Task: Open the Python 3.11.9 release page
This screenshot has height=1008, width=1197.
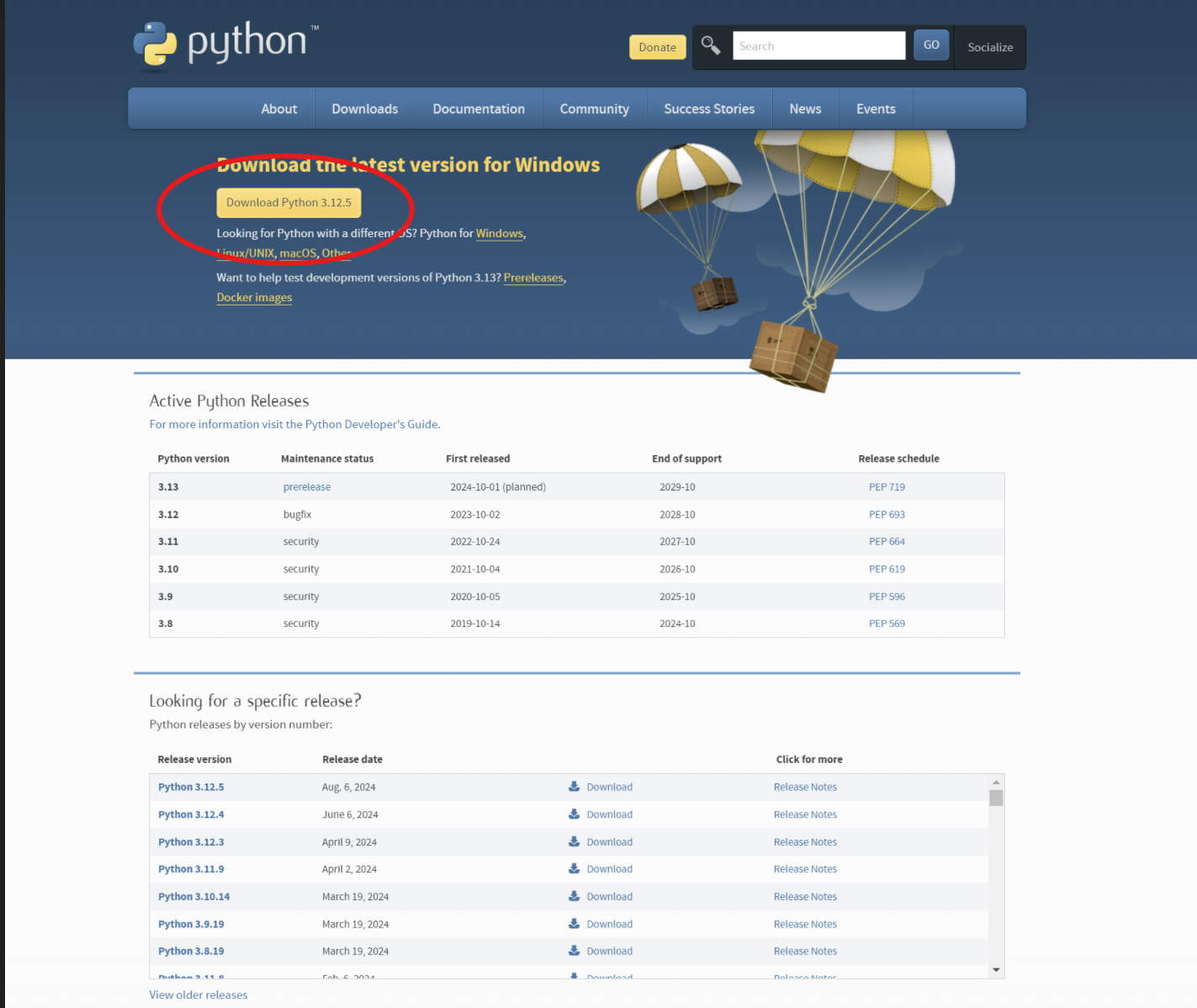Action: [191, 869]
